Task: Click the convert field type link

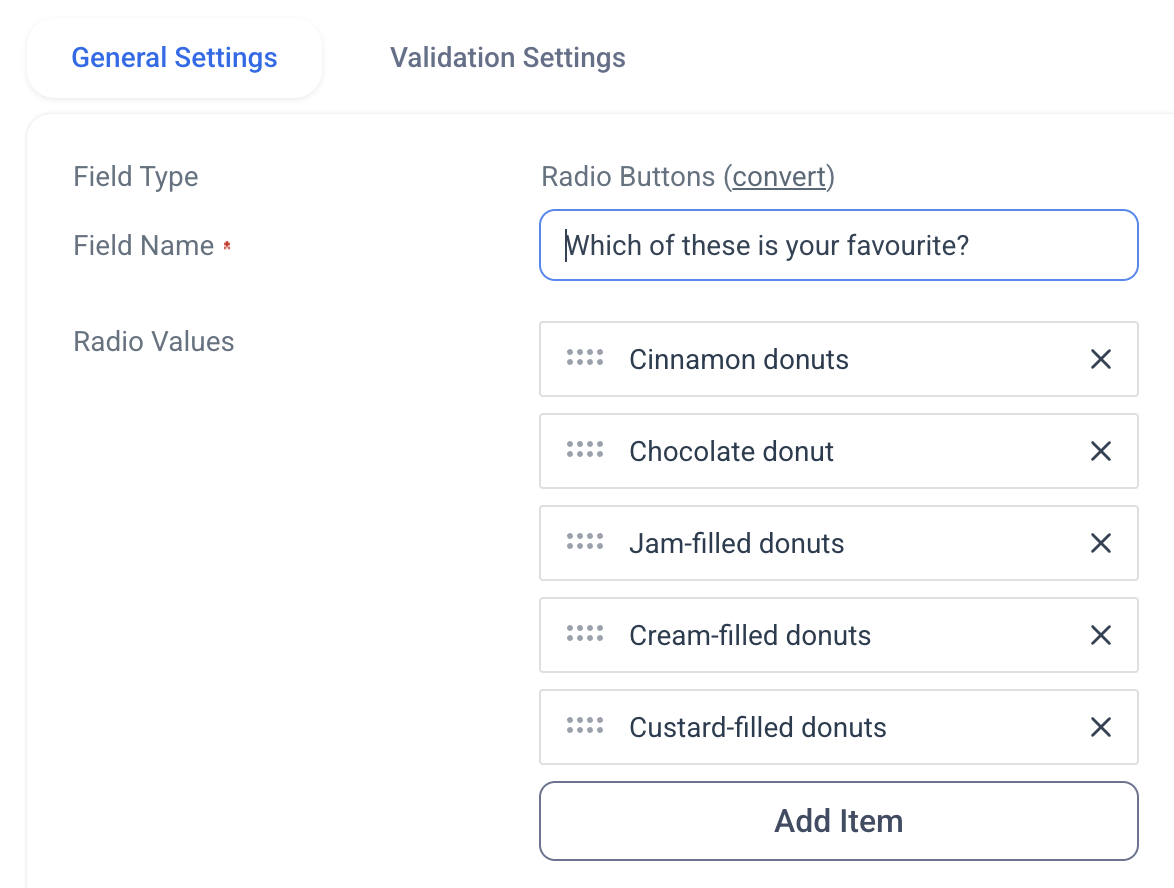Action: [x=779, y=177]
